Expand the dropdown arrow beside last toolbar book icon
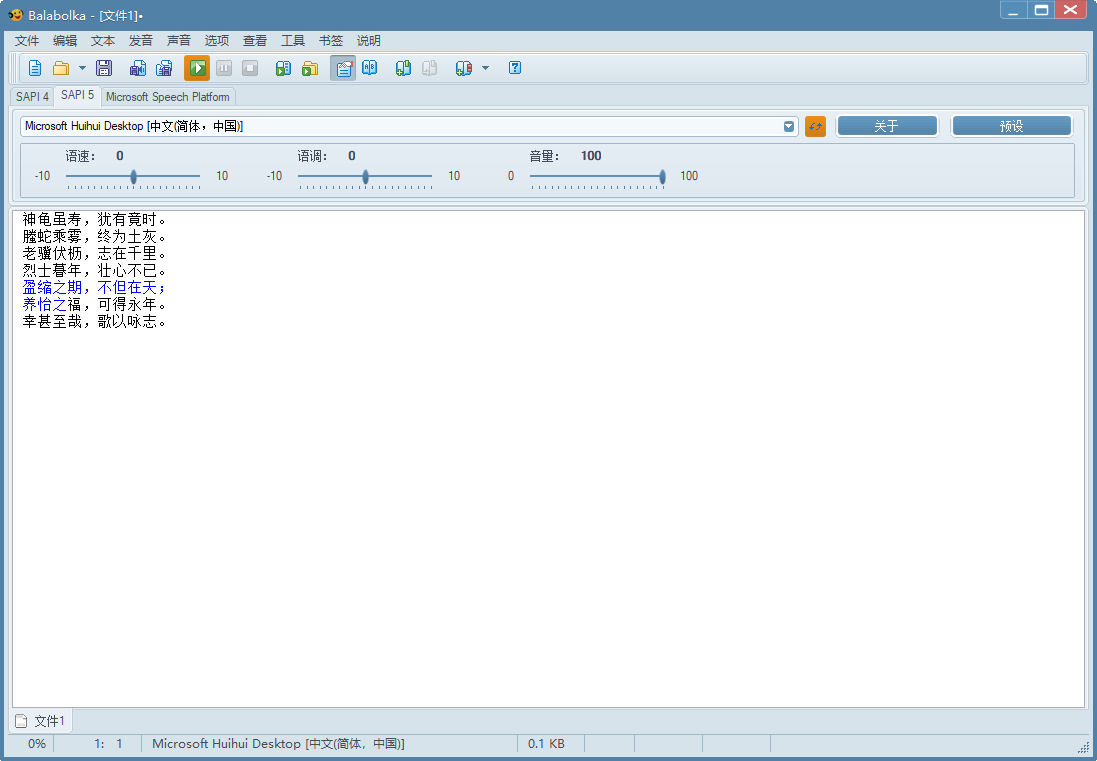Viewport: 1097px width, 761px height. tap(485, 68)
